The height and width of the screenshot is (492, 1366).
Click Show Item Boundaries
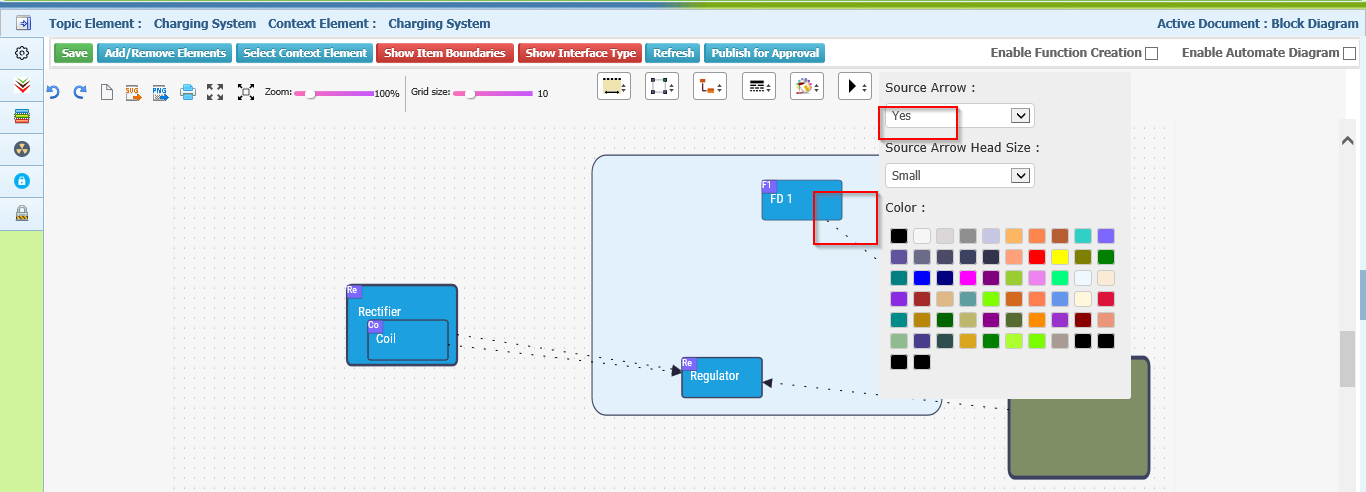coord(445,53)
